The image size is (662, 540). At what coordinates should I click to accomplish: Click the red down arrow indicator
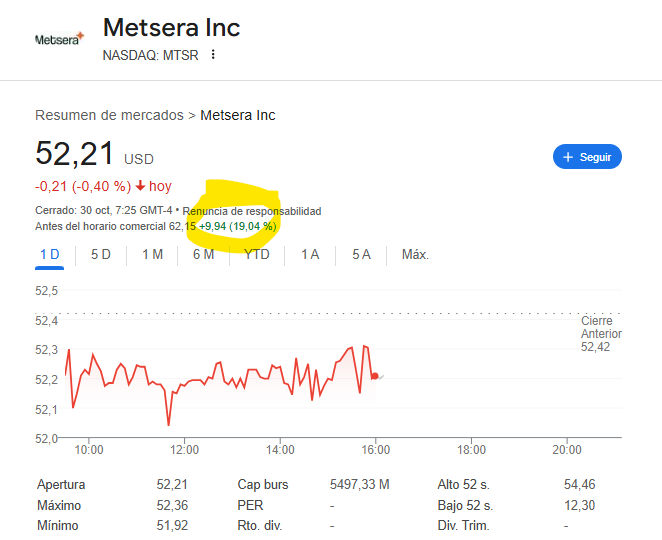(141, 186)
